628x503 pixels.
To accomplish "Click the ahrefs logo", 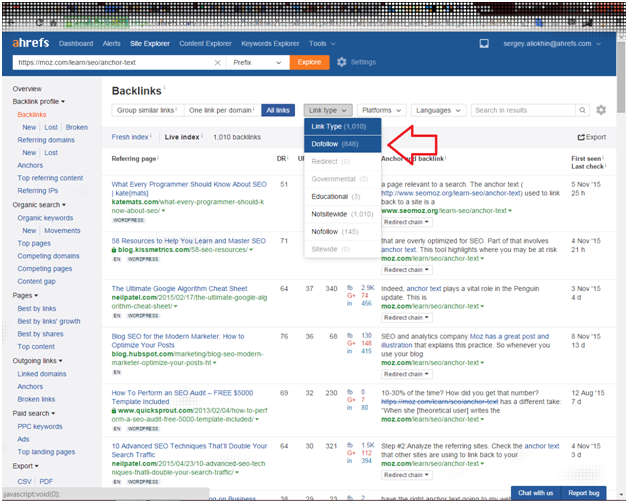I will pyautogui.click(x=31, y=43).
